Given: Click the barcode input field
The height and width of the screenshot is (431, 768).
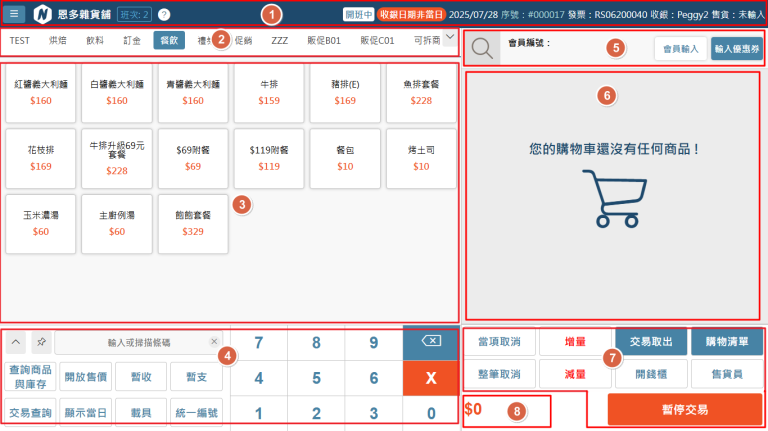Looking at the screenshot, I should click(130, 342).
